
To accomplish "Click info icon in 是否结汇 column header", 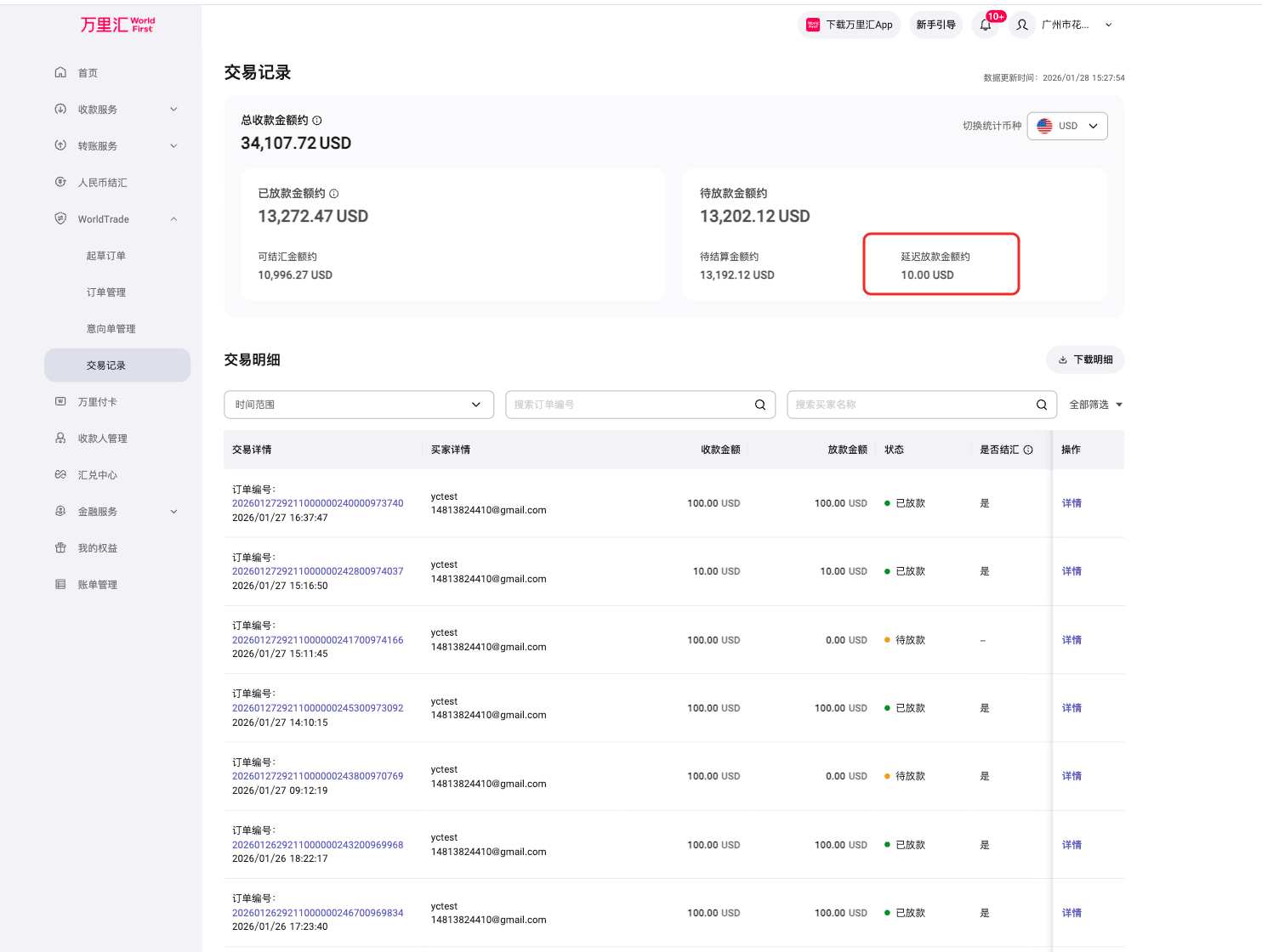I will pos(1028,450).
